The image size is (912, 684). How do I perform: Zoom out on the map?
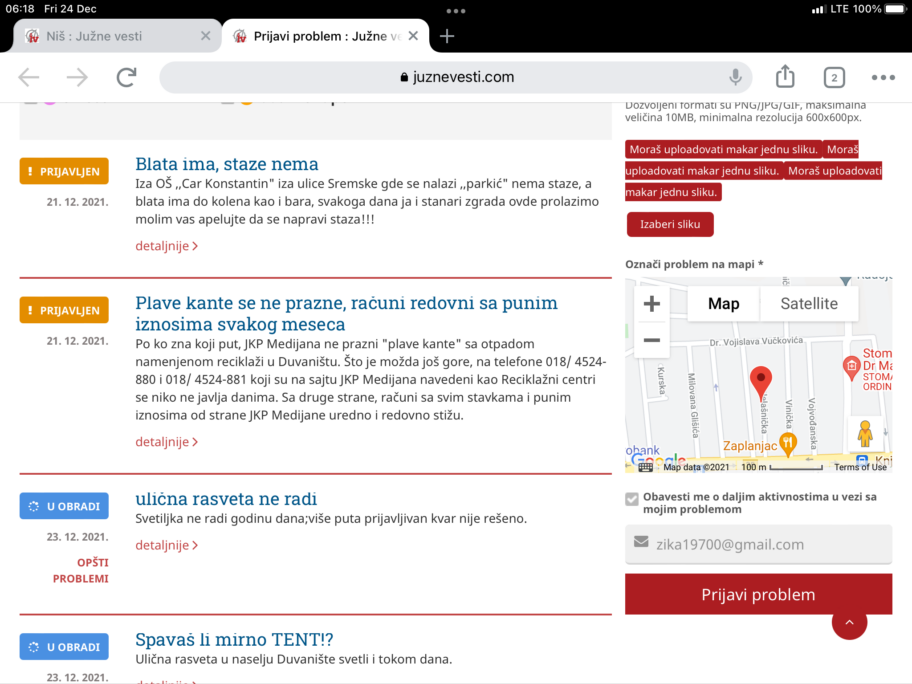coord(652,340)
